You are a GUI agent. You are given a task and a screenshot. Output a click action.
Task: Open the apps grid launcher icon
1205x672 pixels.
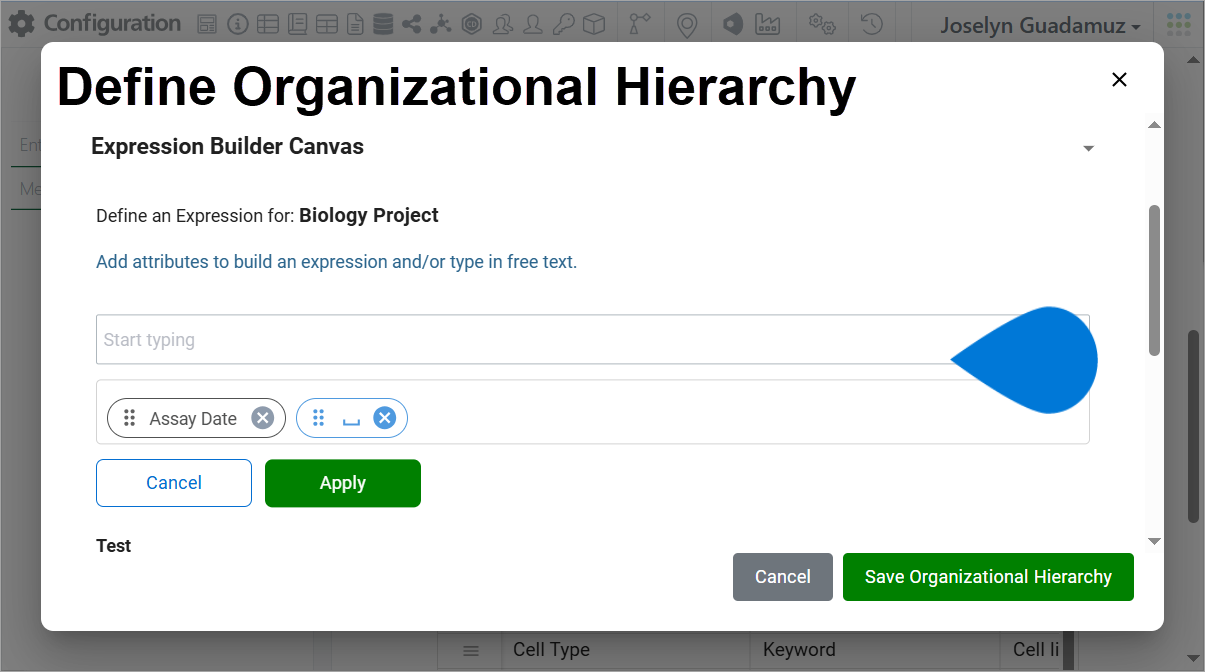click(1174, 24)
